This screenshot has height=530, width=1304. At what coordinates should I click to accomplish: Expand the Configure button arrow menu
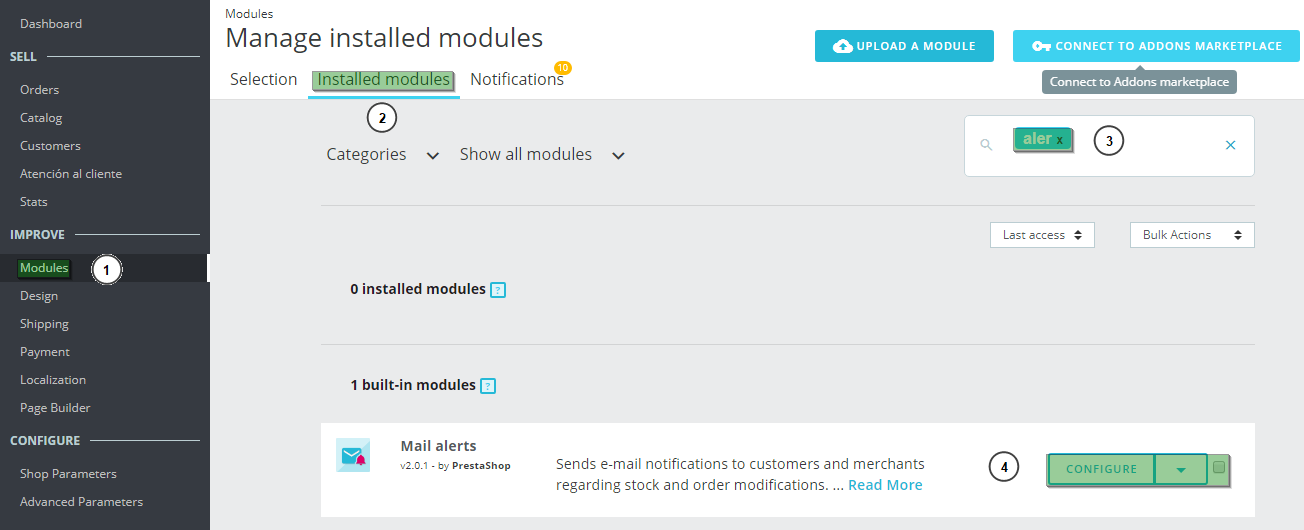click(1180, 469)
